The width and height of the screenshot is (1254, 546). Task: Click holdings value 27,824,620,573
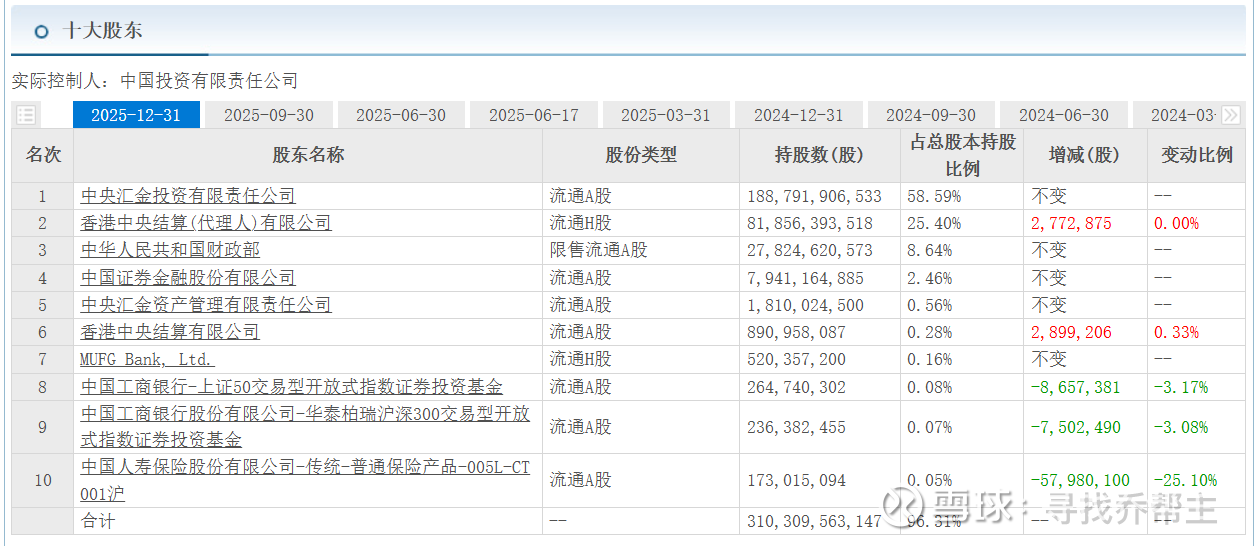click(810, 250)
